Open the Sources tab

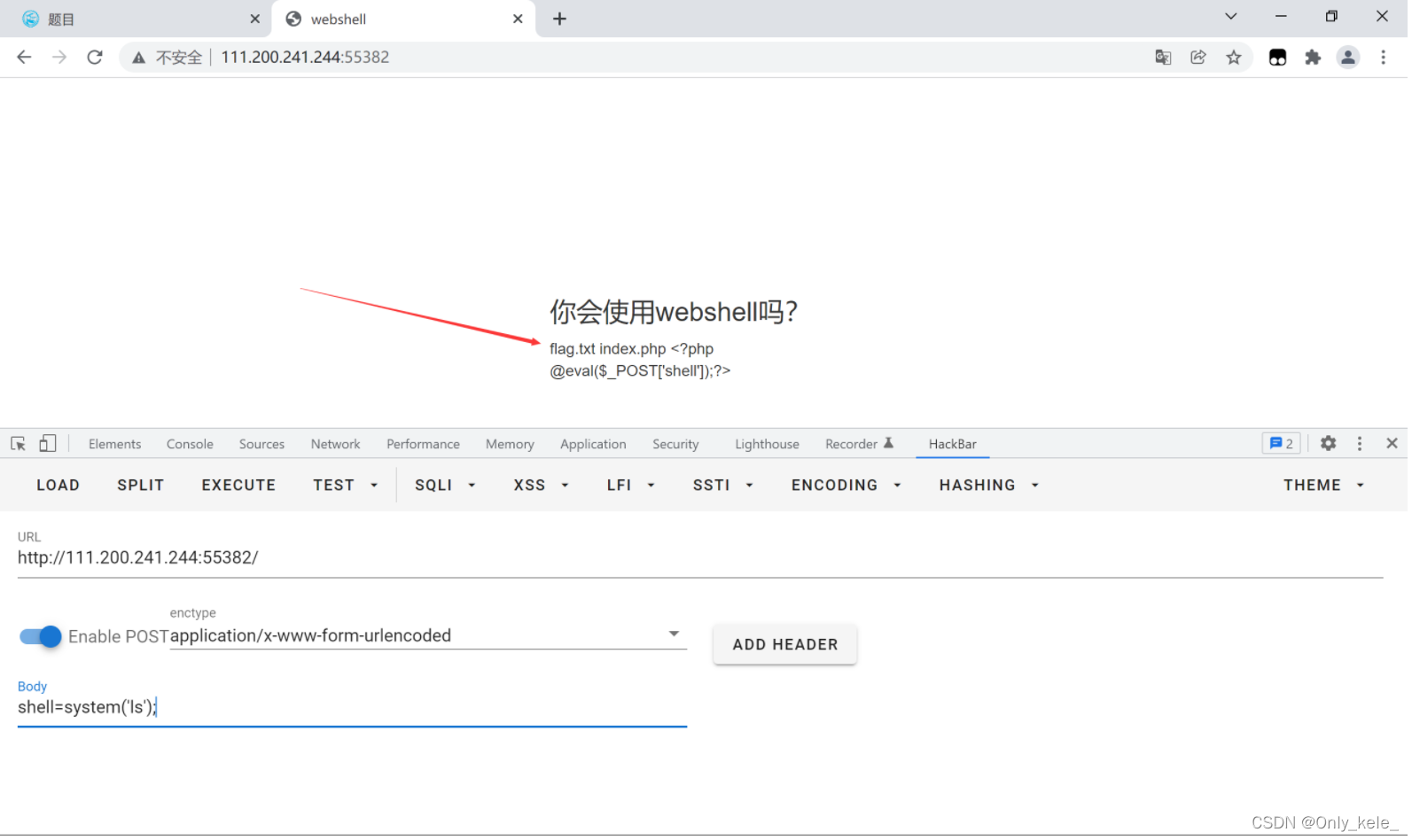261,445
